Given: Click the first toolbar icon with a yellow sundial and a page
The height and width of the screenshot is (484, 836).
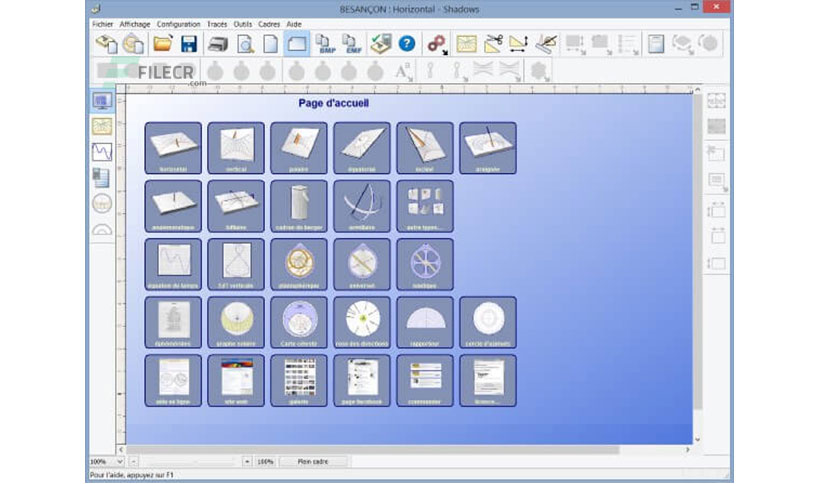Looking at the screenshot, I should [107, 44].
